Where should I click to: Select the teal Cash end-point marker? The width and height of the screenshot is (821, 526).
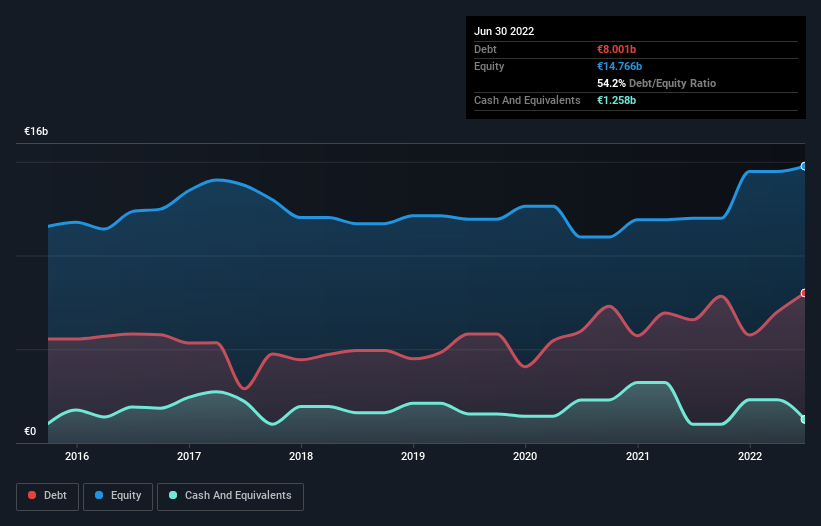click(804, 420)
